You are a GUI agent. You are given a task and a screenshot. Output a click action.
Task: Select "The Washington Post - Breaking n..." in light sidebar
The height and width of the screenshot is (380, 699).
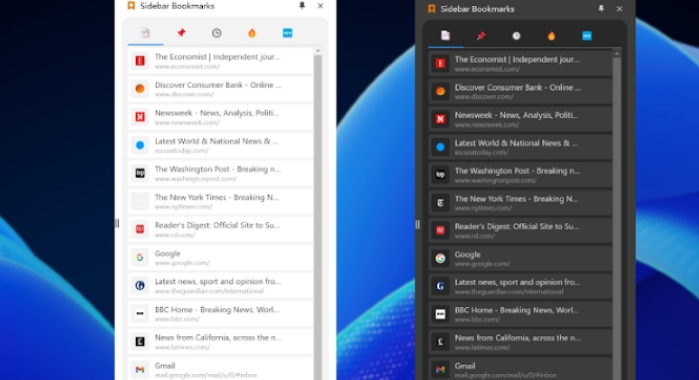218,169
